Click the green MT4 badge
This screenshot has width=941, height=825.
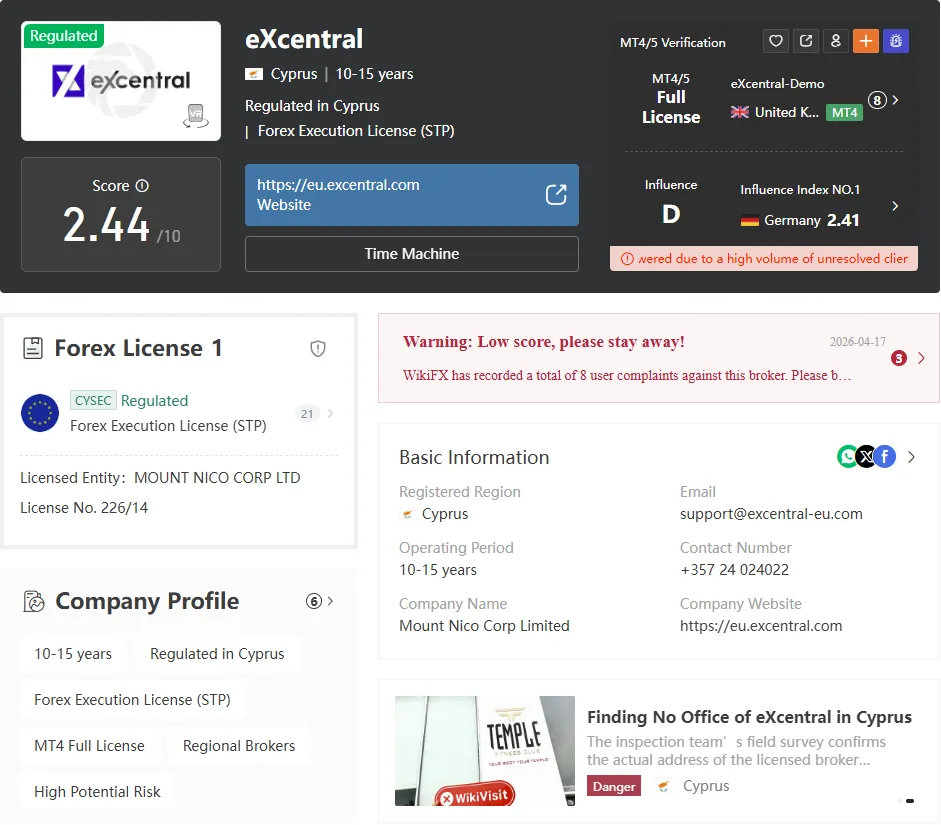click(x=844, y=112)
